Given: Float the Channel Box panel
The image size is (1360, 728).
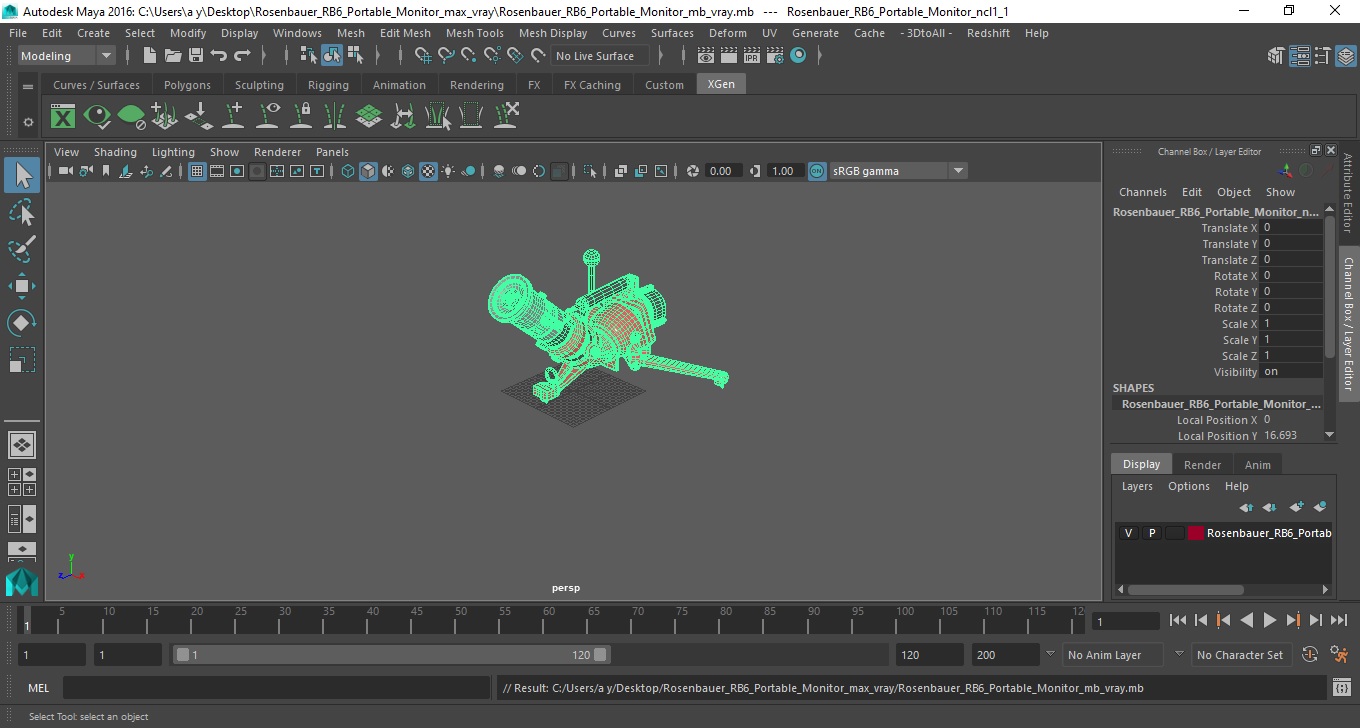Looking at the screenshot, I should click(x=1316, y=151).
